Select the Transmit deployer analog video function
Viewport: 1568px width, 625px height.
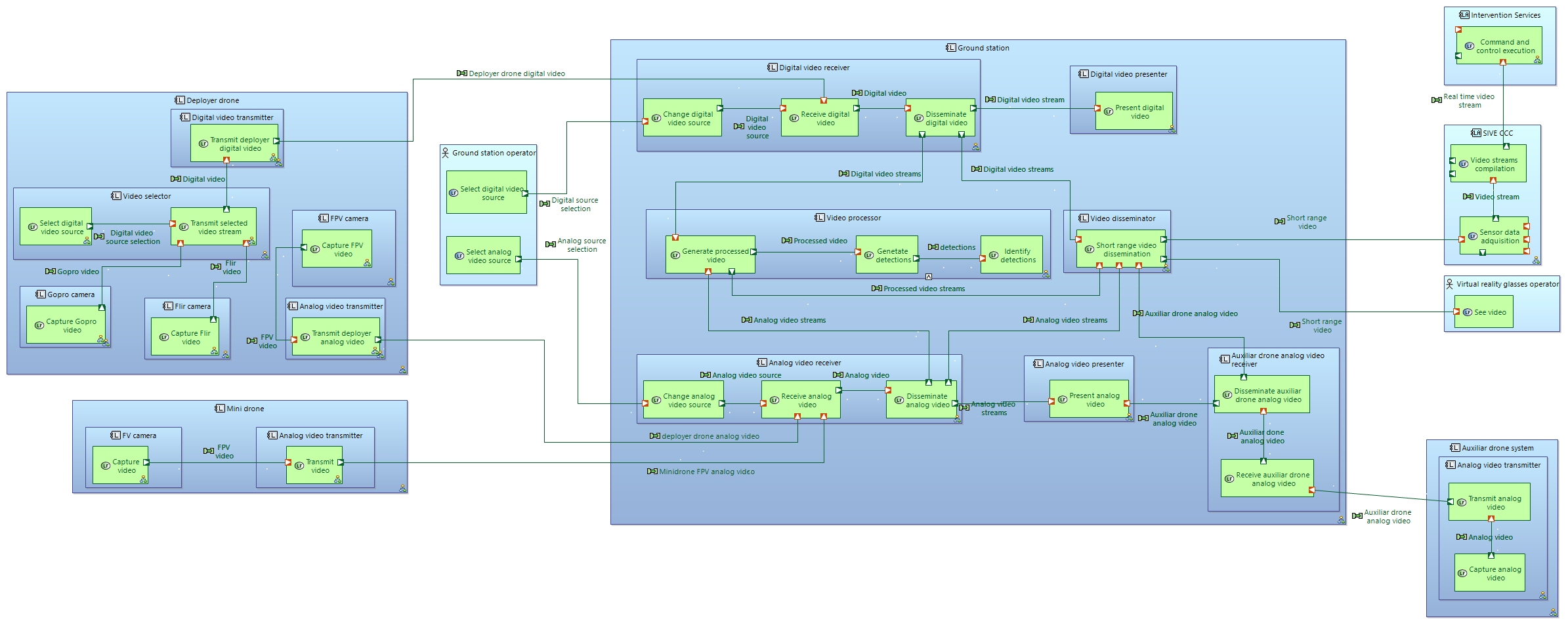pyautogui.click(x=335, y=337)
